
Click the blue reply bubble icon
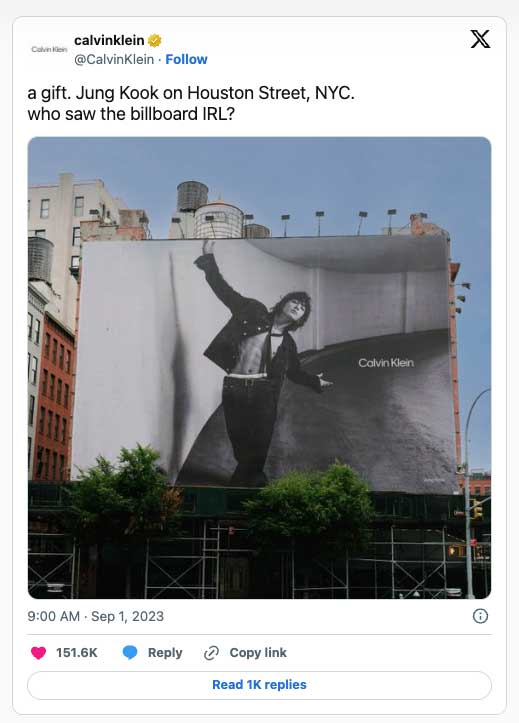pyautogui.click(x=130, y=652)
